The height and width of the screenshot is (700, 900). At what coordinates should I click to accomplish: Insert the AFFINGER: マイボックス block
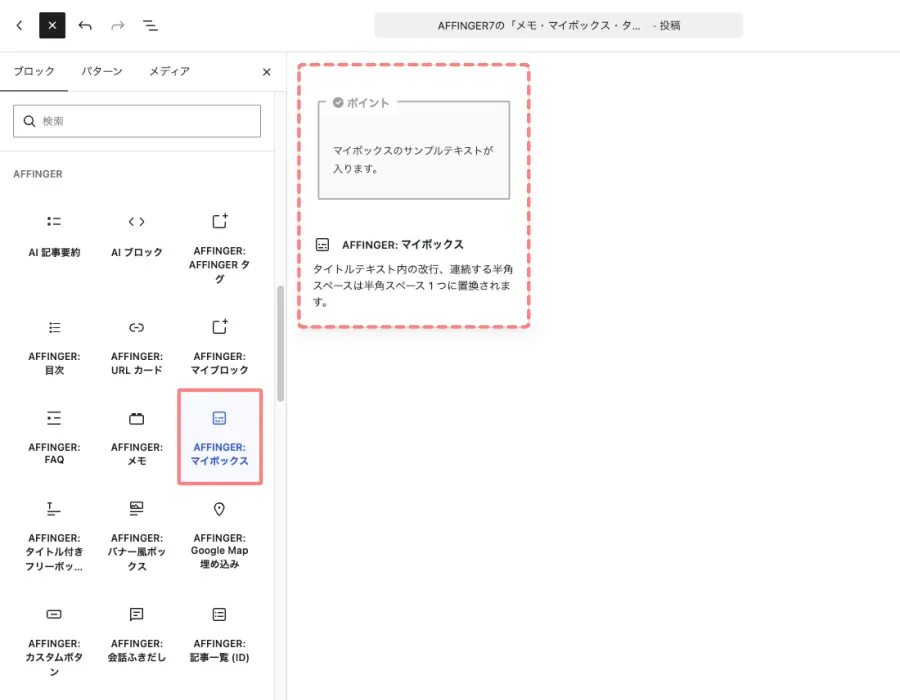[x=219, y=437]
